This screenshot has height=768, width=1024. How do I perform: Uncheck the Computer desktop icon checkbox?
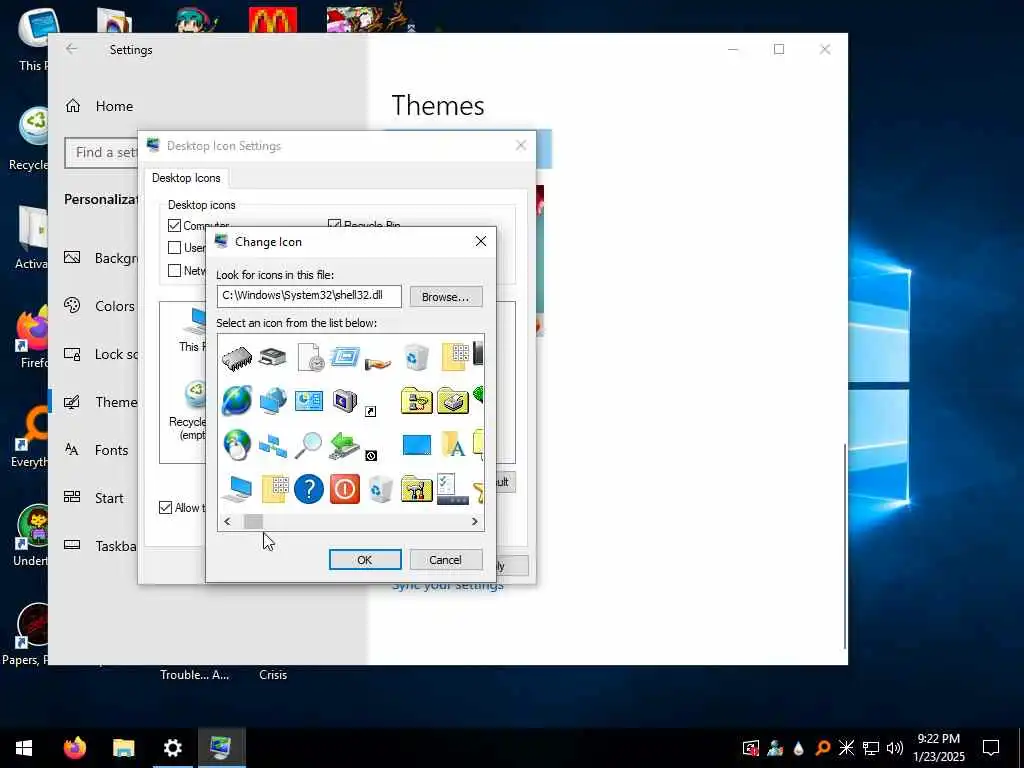point(174,225)
